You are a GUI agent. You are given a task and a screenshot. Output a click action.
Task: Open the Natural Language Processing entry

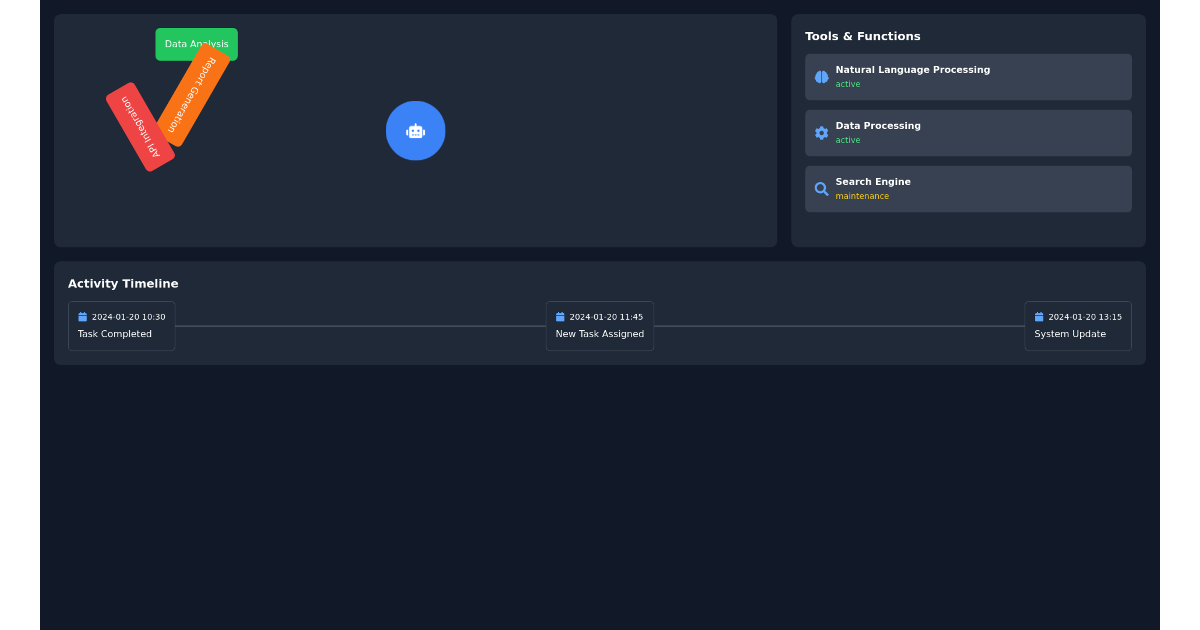967,77
